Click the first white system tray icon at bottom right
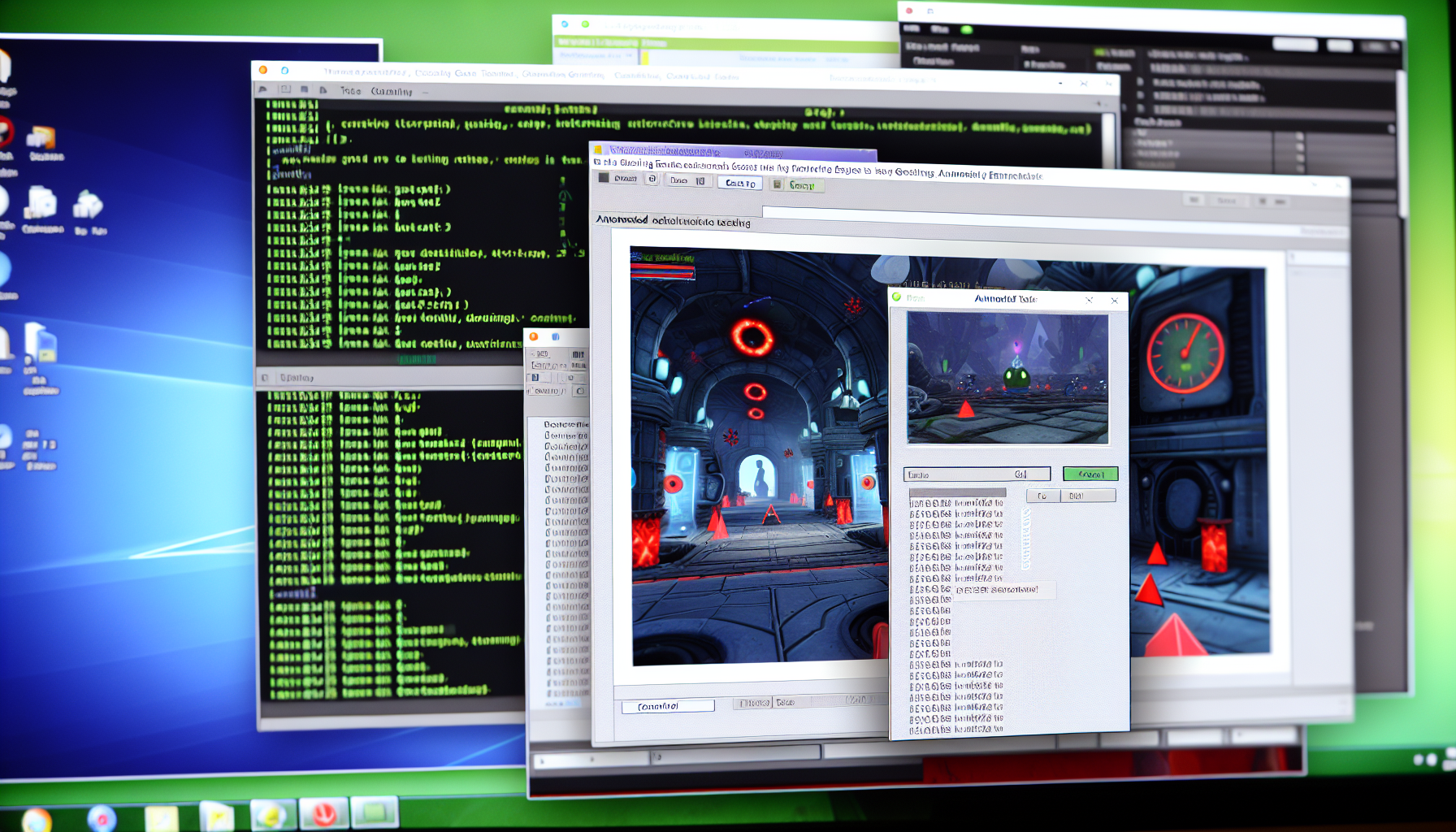This screenshot has height=832, width=1456. click(x=1419, y=760)
